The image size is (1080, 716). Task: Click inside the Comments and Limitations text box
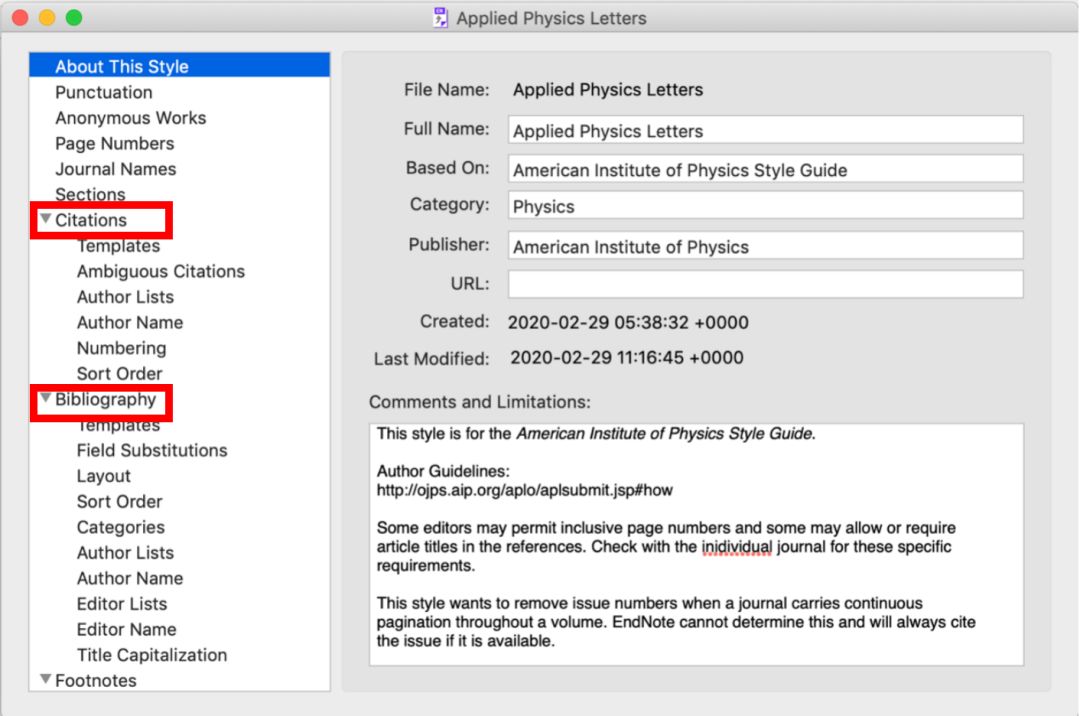coord(696,545)
